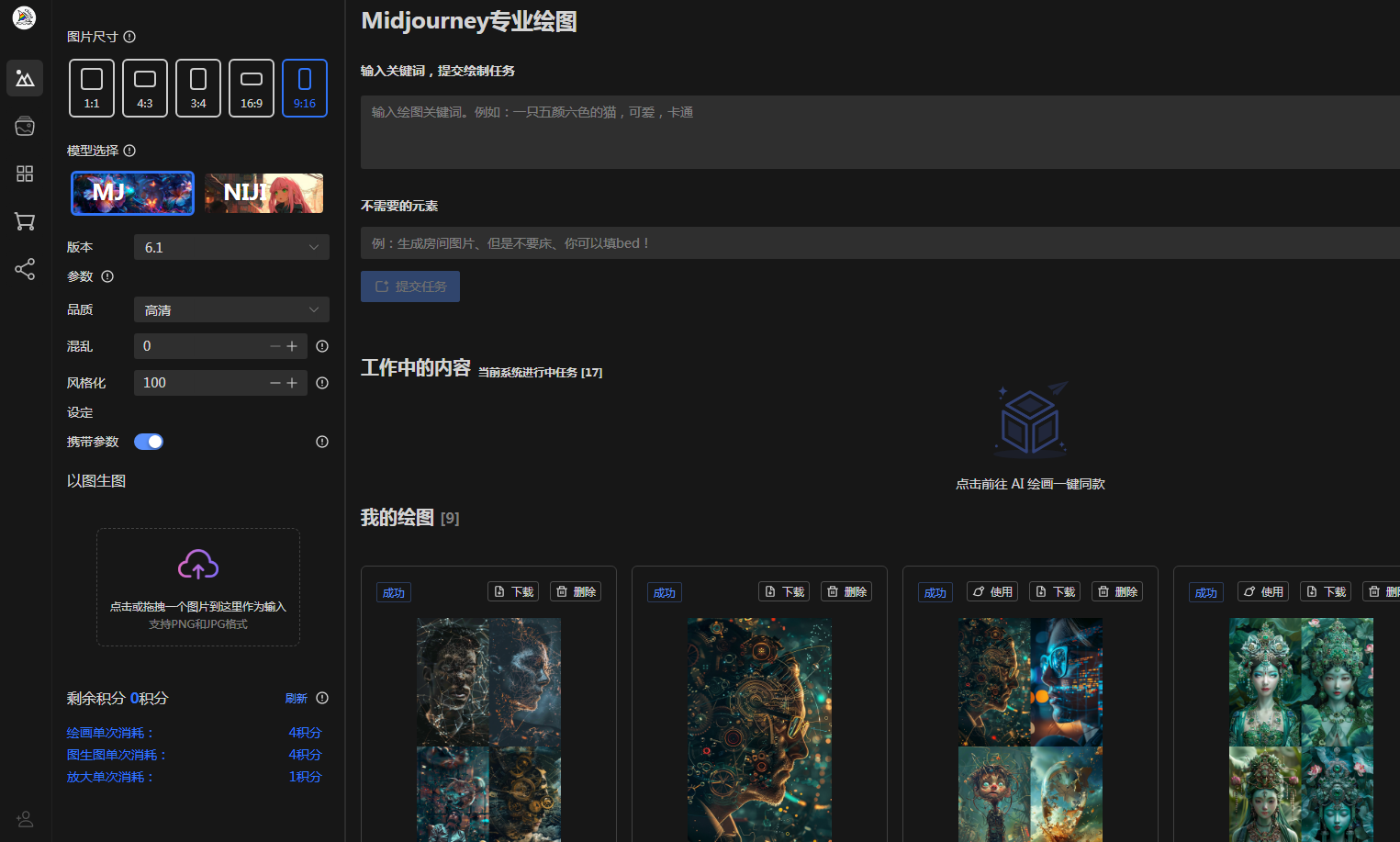Viewport: 1400px width, 842px height.
Task: Toggle the 携带参数 switch
Action: [x=149, y=442]
